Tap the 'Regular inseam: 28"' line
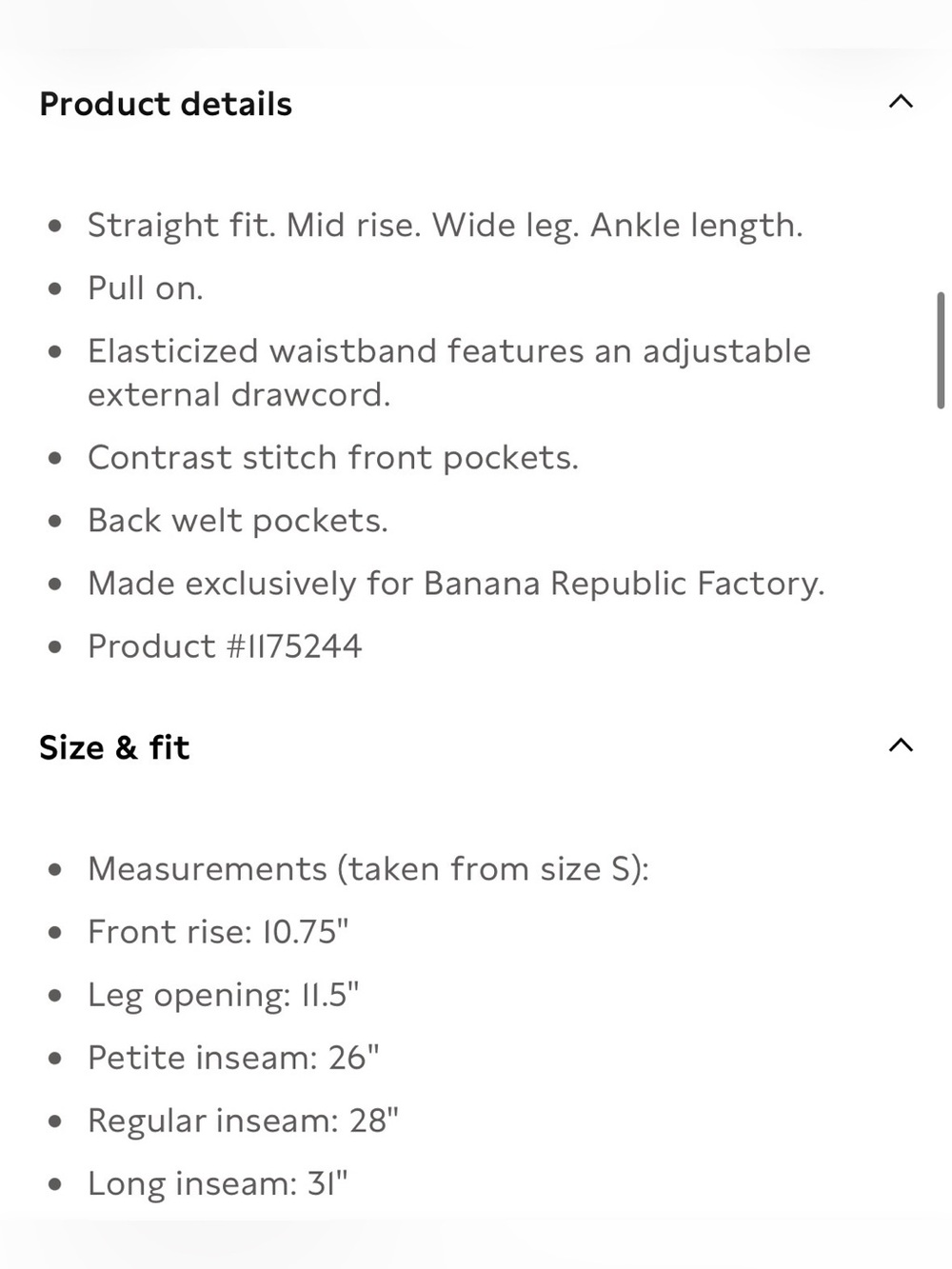 [243, 1120]
